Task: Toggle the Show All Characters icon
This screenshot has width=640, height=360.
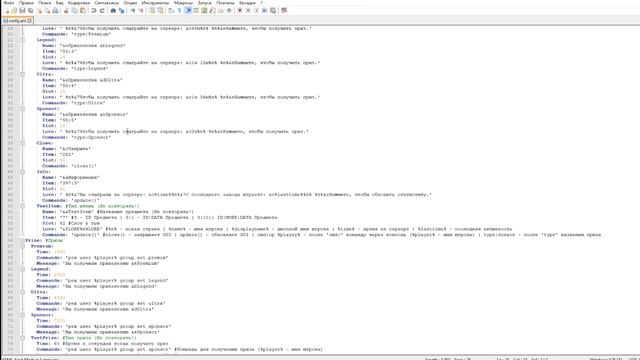Action: coord(179,10)
